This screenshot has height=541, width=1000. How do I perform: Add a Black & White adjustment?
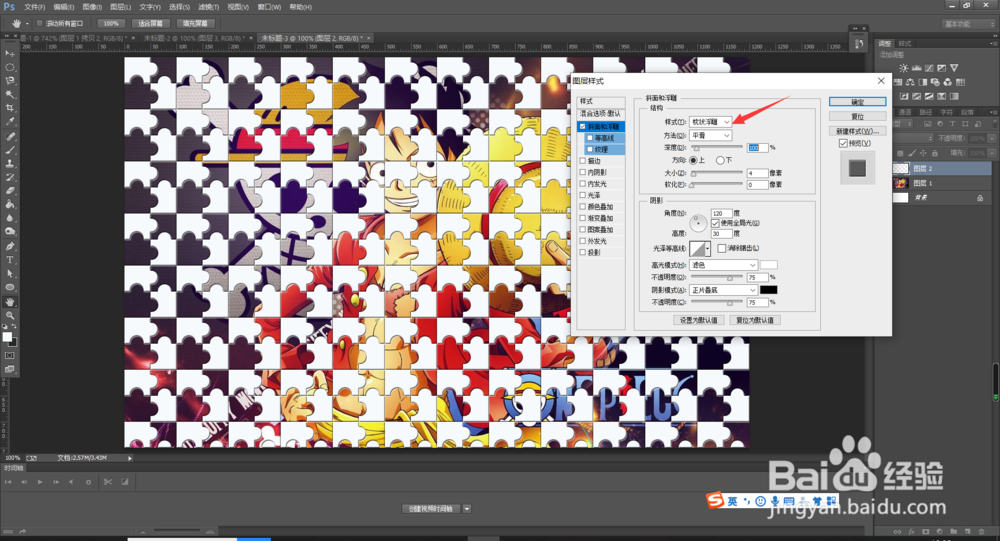click(x=923, y=82)
